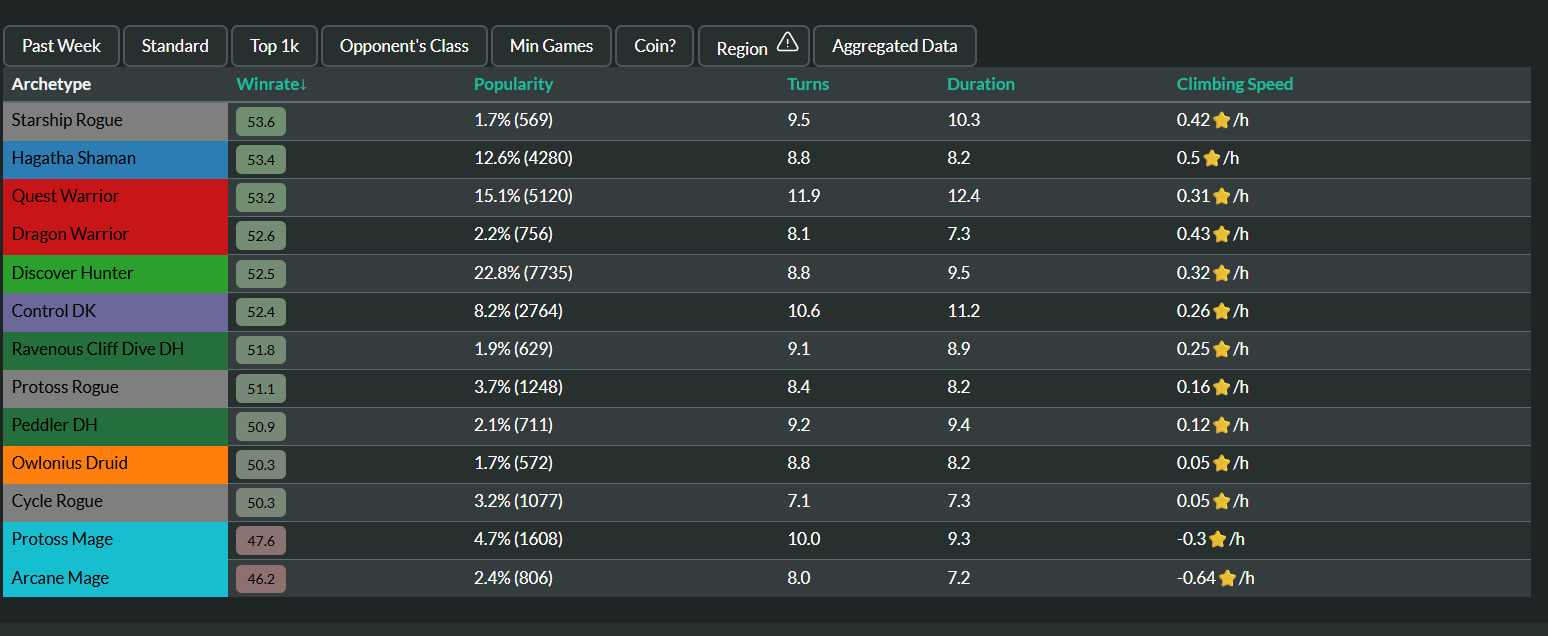Click the orange Owlonius Druid cell

pyautogui.click(x=70, y=463)
